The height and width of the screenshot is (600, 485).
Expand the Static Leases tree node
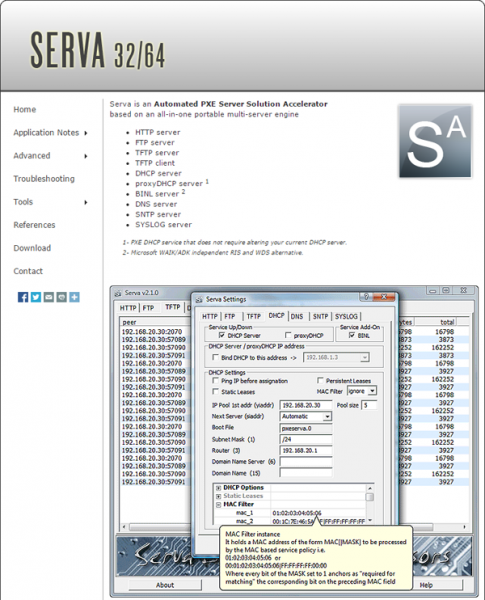click(x=219, y=496)
